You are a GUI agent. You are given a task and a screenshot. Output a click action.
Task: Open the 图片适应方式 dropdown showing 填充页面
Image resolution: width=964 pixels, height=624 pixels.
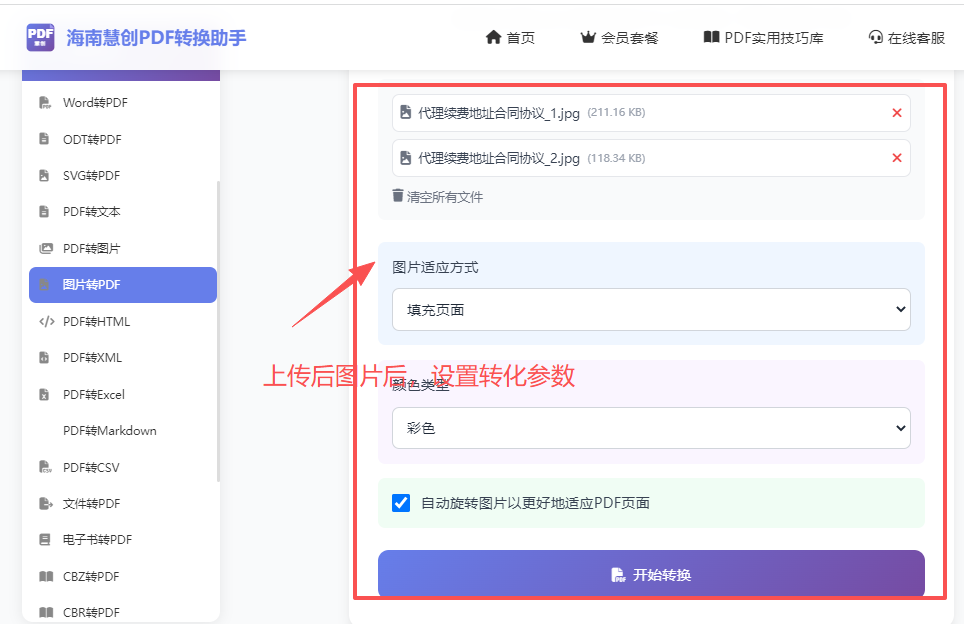651,309
